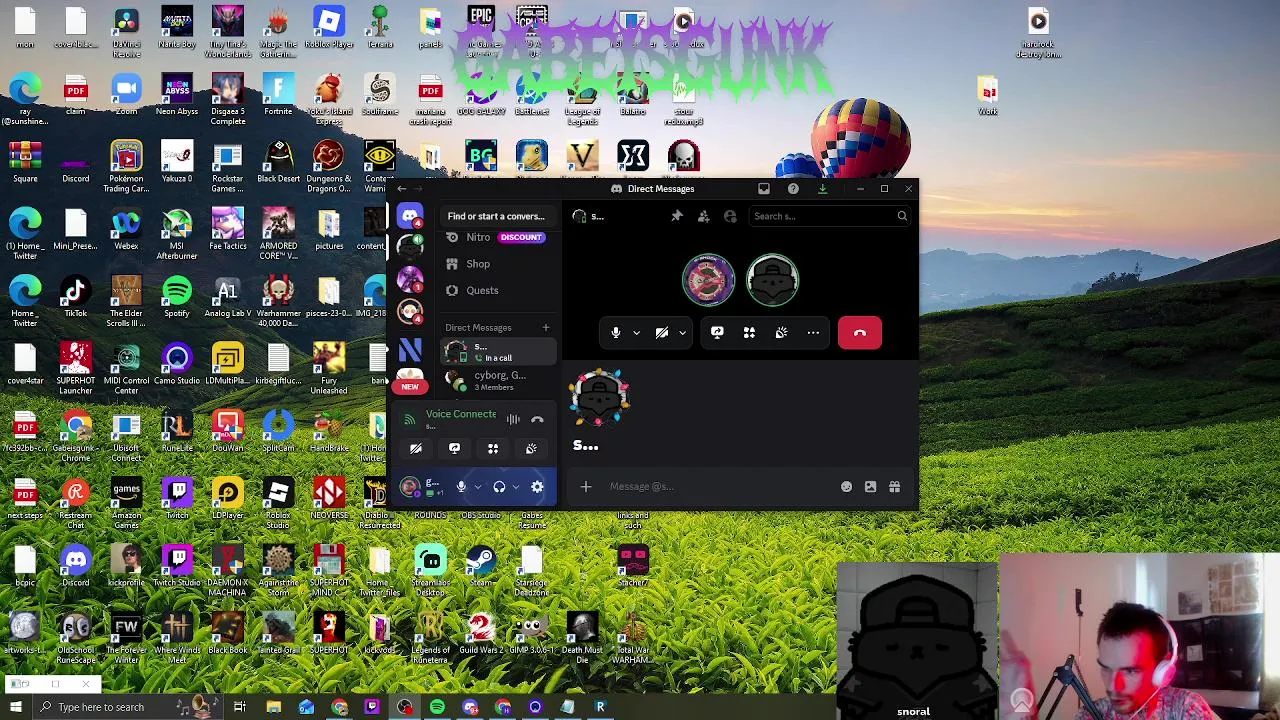Open soundboard in call controls
This screenshot has width=1280, height=720.
pyautogui.click(x=781, y=333)
